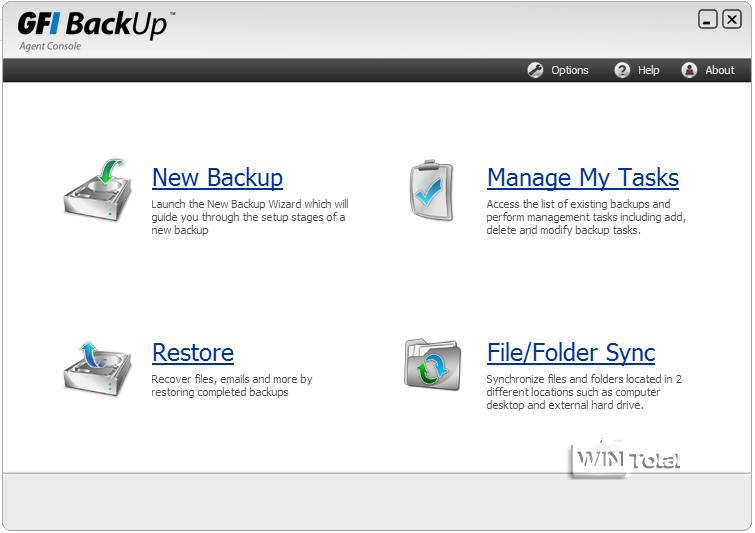Click the File/Folder Sync folder icon

click(432, 364)
